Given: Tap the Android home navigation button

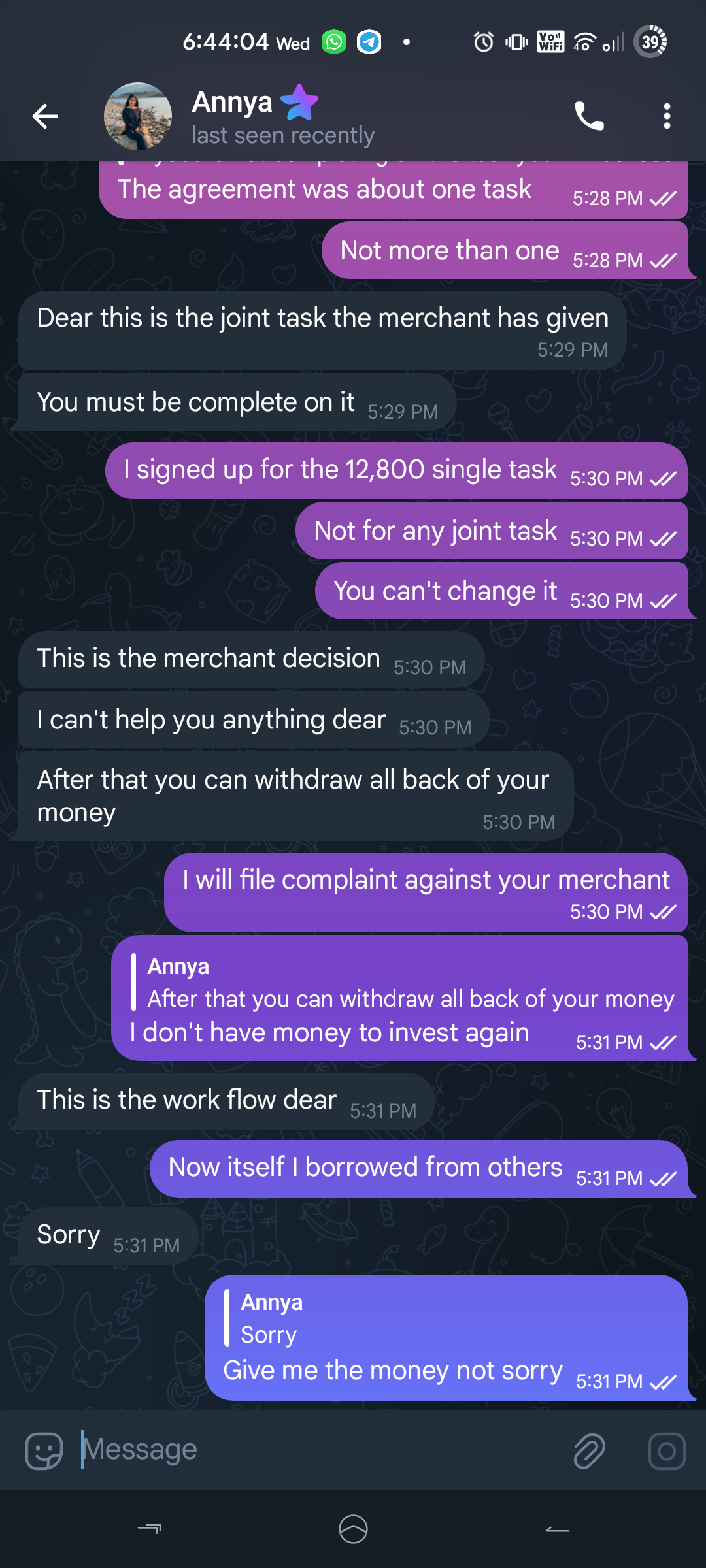Looking at the screenshot, I should (353, 1529).
